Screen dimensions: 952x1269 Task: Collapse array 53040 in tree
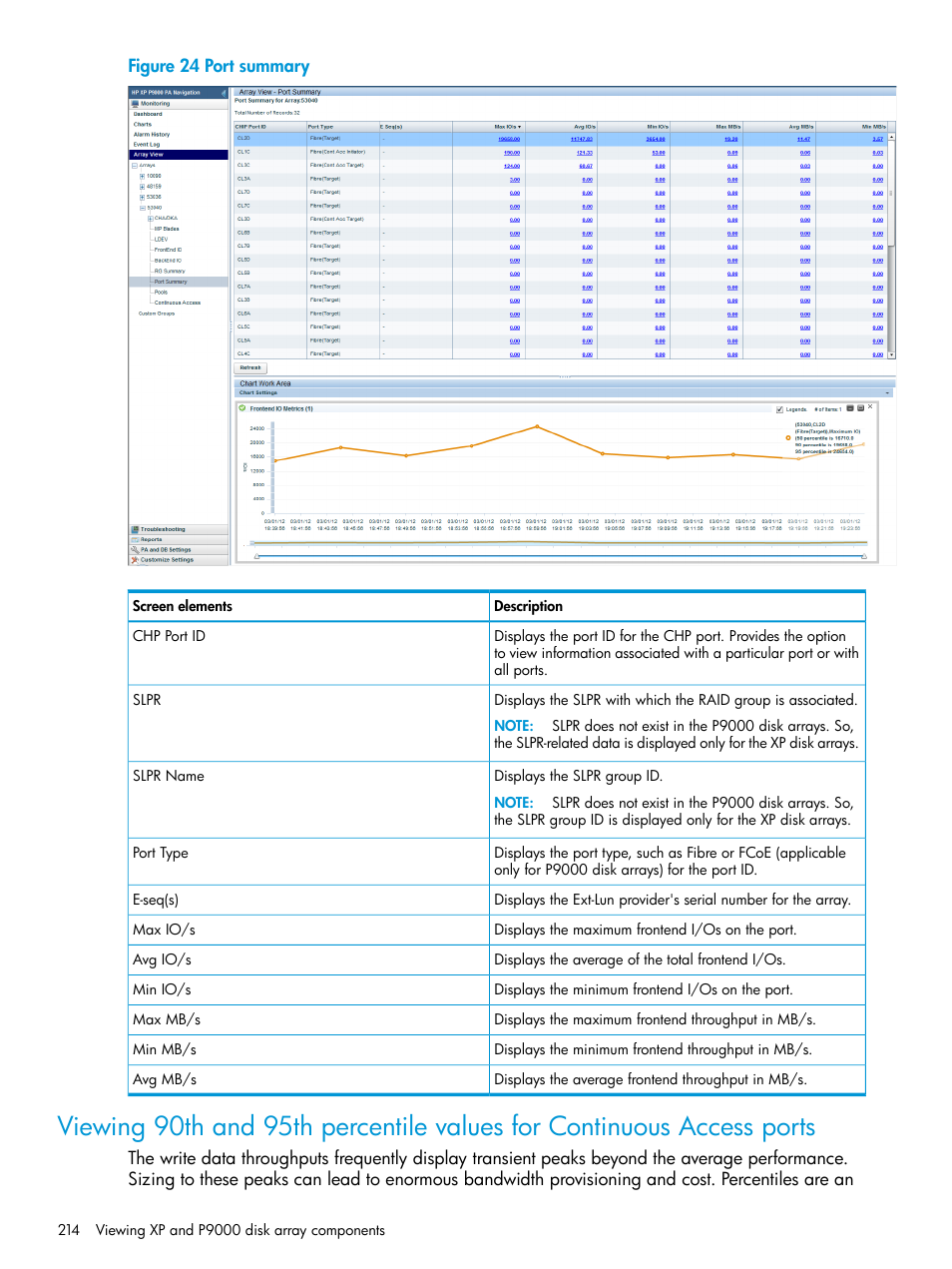(142, 208)
